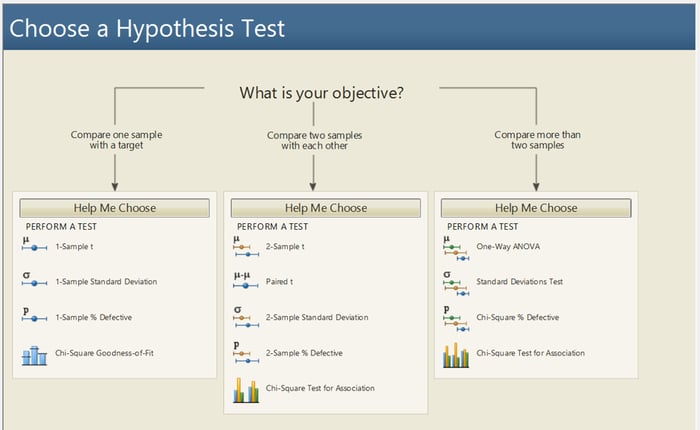Viewport: 700px width, 430px height.
Task: Select Chi-Square Test for Association in right panel
Action: pos(530,353)
